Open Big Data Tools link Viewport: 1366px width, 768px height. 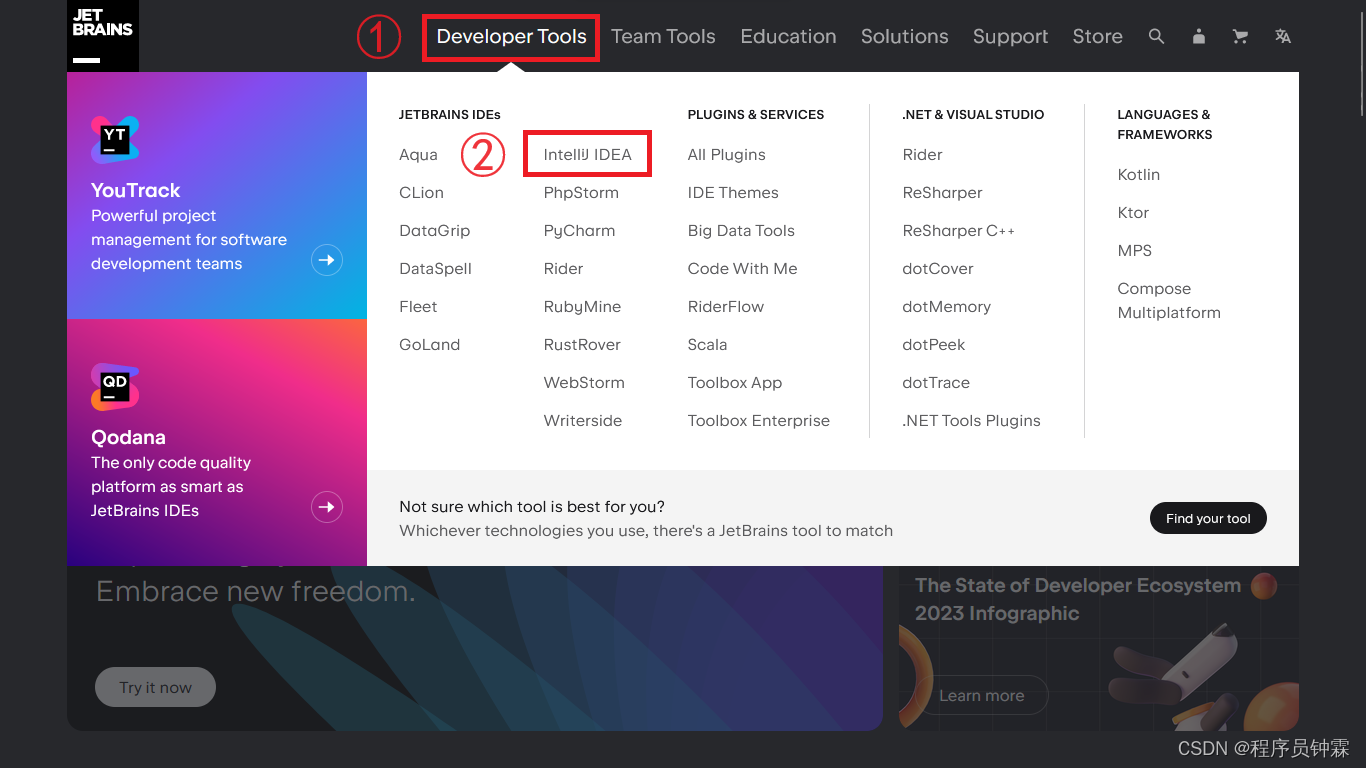pos(741,231)
